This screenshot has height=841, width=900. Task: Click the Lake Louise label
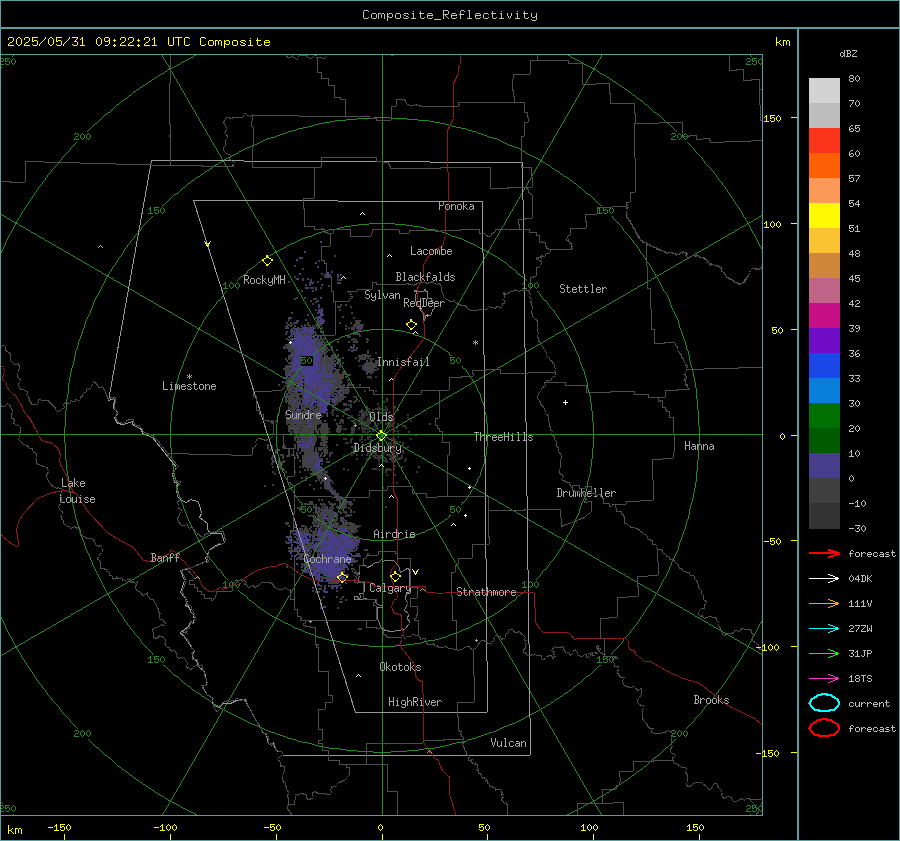click(x=77, y=491)
